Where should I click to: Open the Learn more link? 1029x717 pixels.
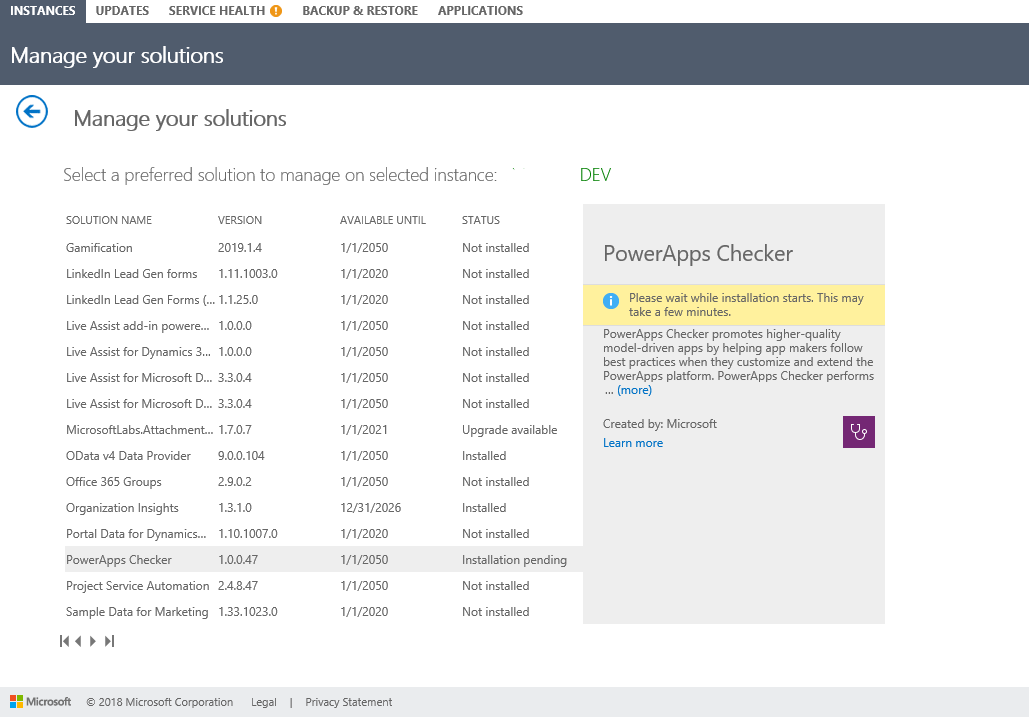[632, 442]
